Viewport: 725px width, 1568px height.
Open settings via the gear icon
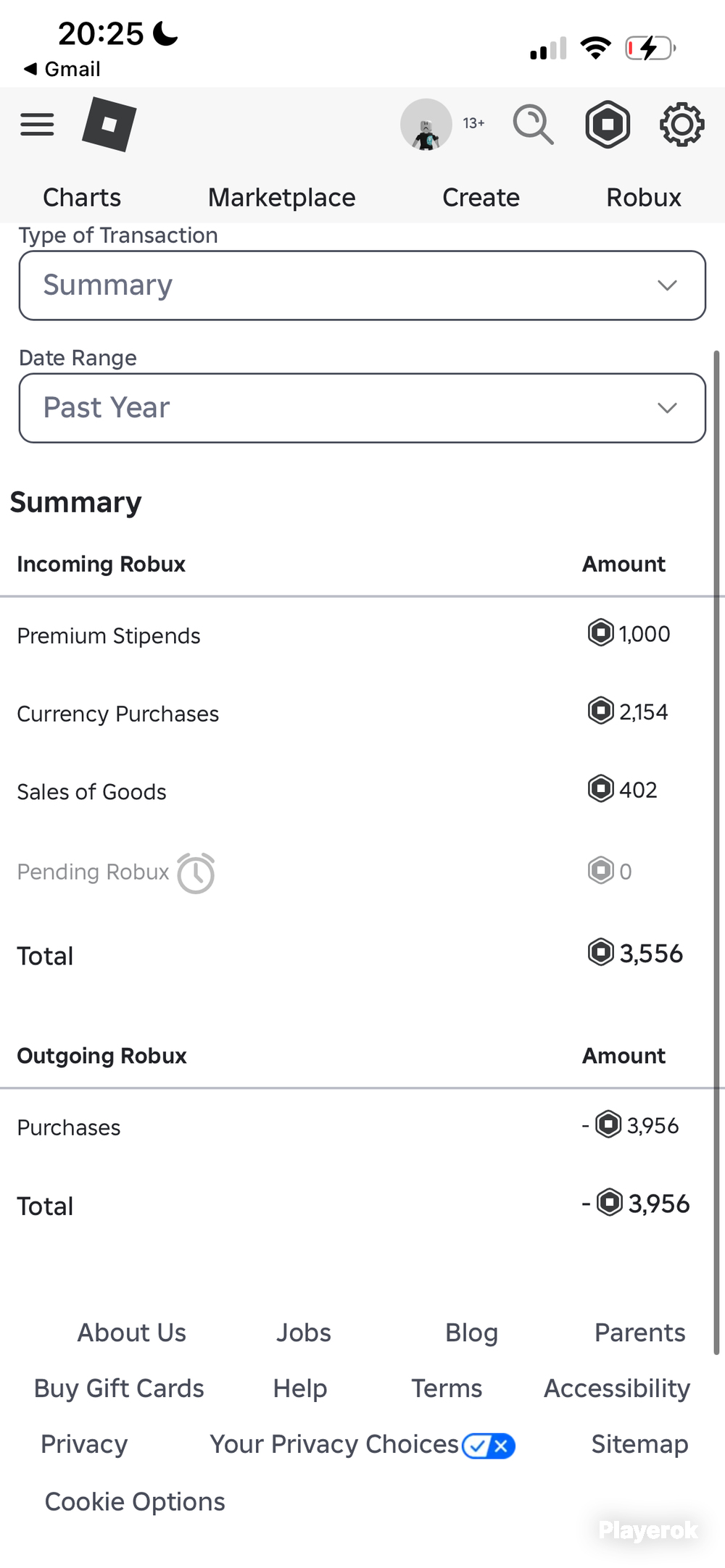tap(681, 125)
